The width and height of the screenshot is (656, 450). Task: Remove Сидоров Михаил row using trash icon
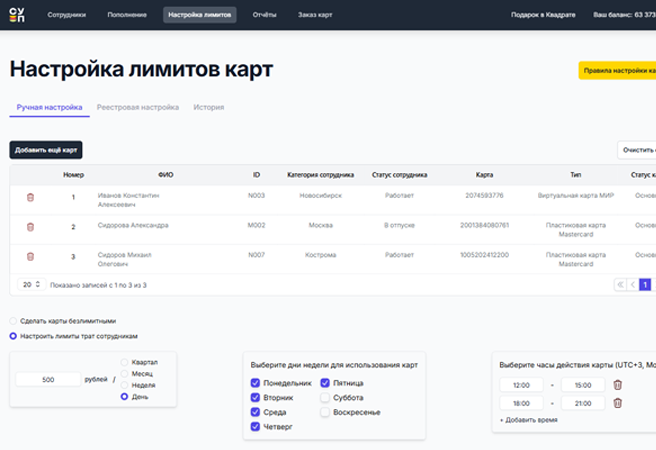30,257
